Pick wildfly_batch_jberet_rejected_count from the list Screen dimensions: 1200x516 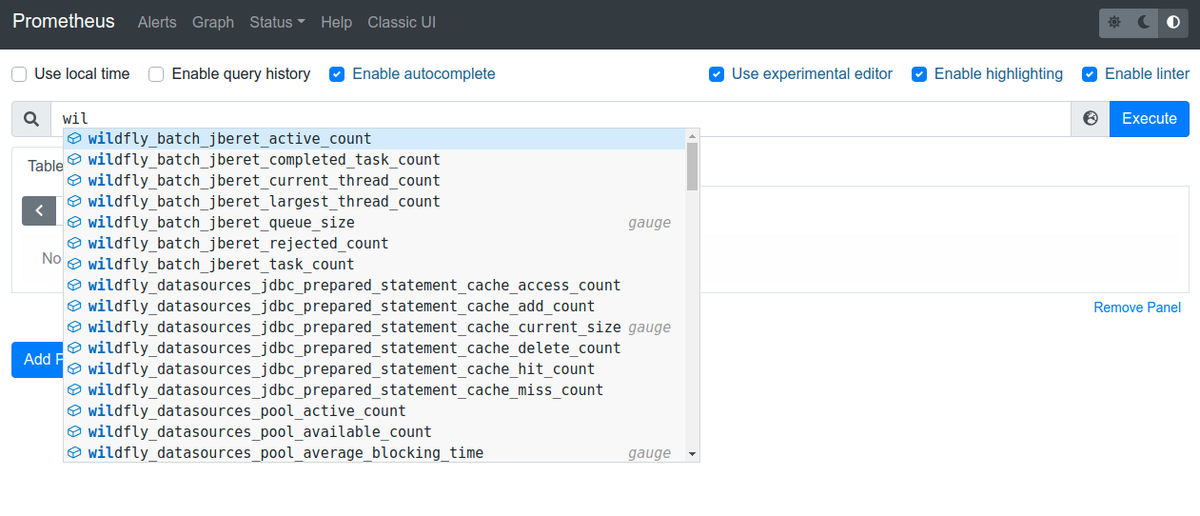(374, 244)
